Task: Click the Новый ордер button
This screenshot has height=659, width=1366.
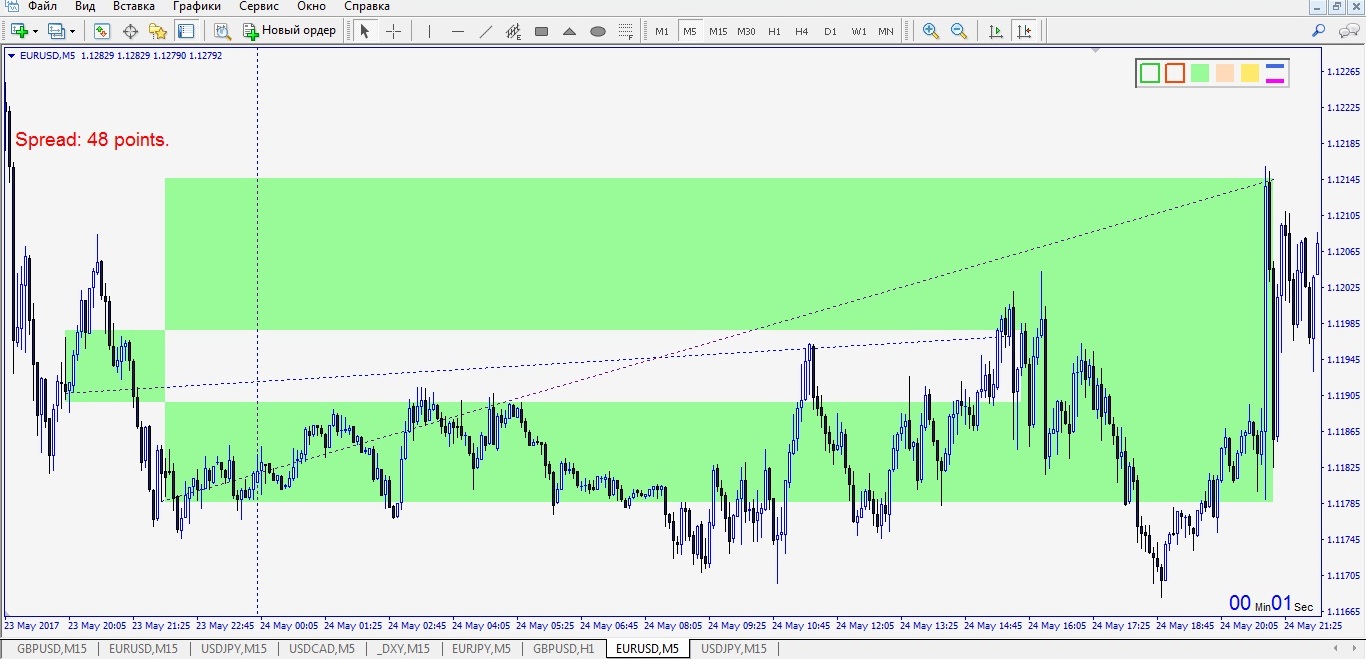Action: point(290,31)
